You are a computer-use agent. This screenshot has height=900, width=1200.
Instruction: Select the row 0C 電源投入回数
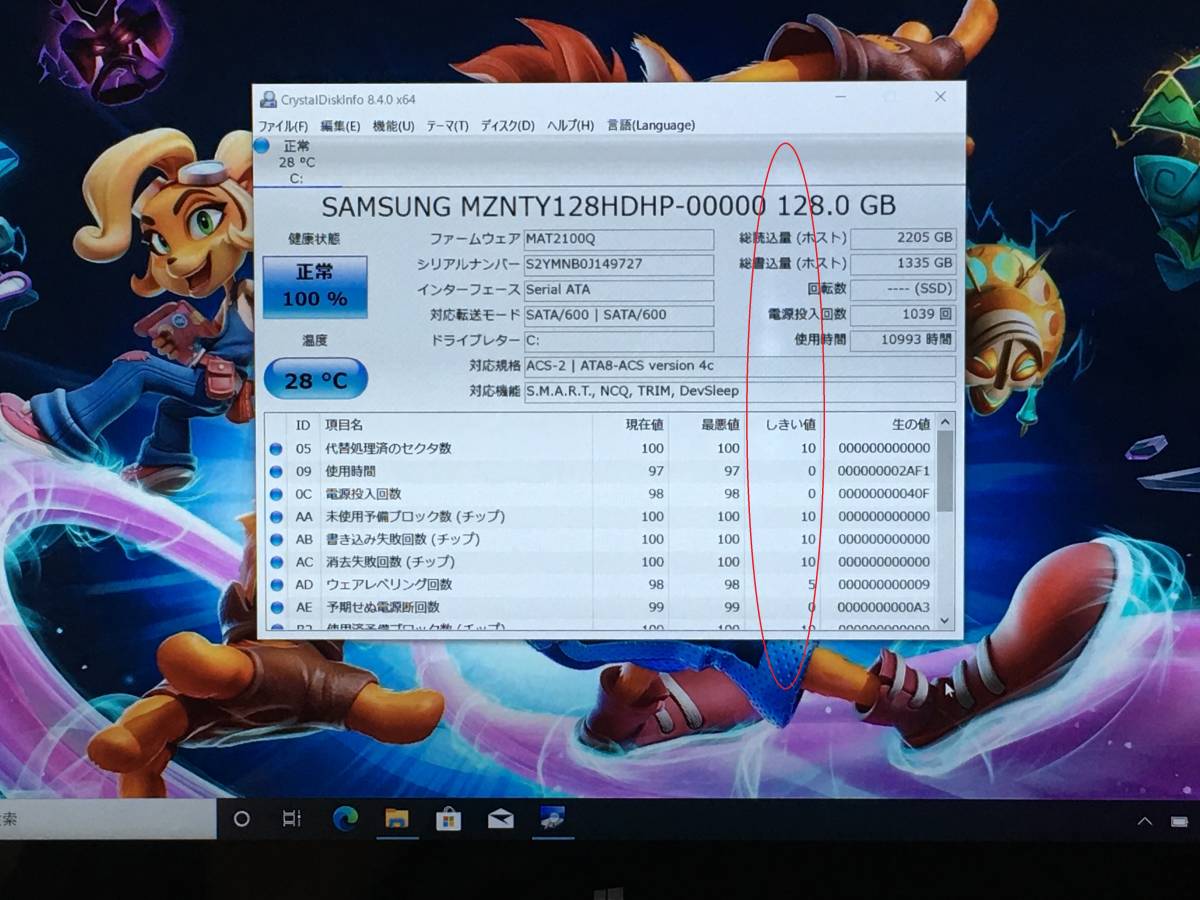[x=600, y=494]
